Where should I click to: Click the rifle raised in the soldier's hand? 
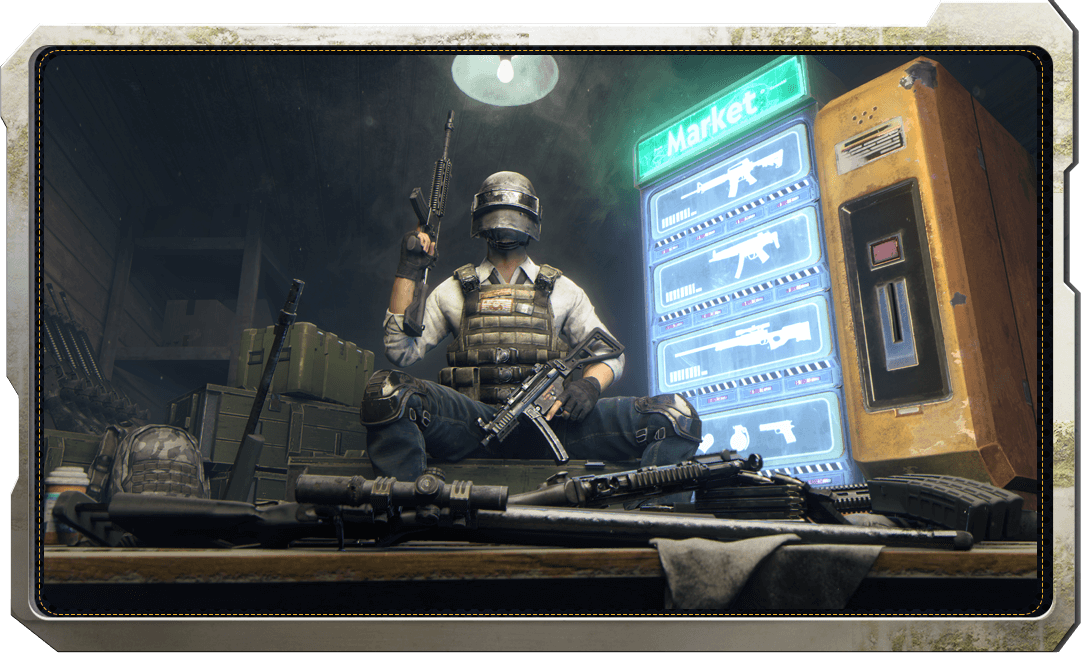tap(437, 180)
